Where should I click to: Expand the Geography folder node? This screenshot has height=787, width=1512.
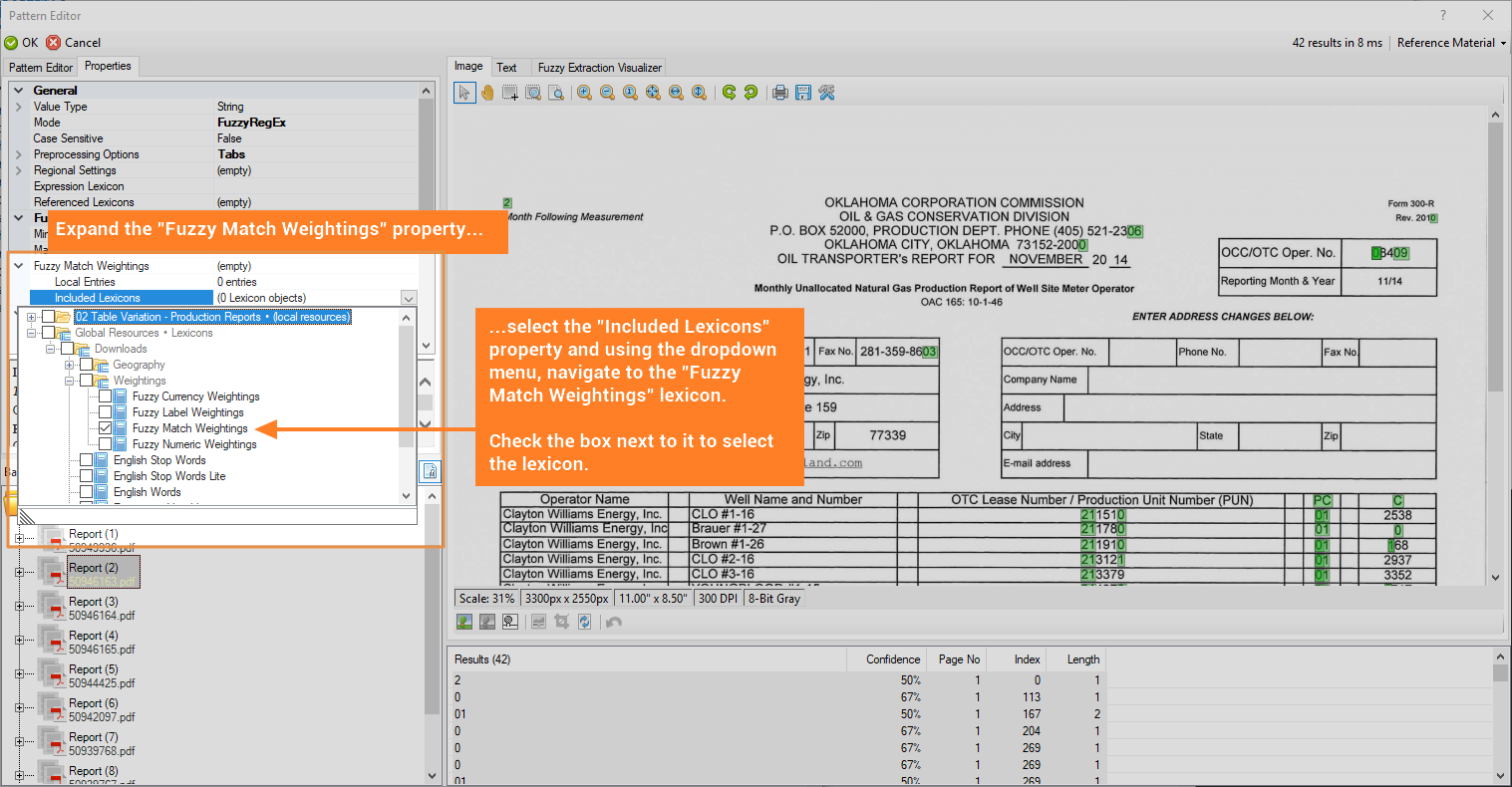(70, 365)
